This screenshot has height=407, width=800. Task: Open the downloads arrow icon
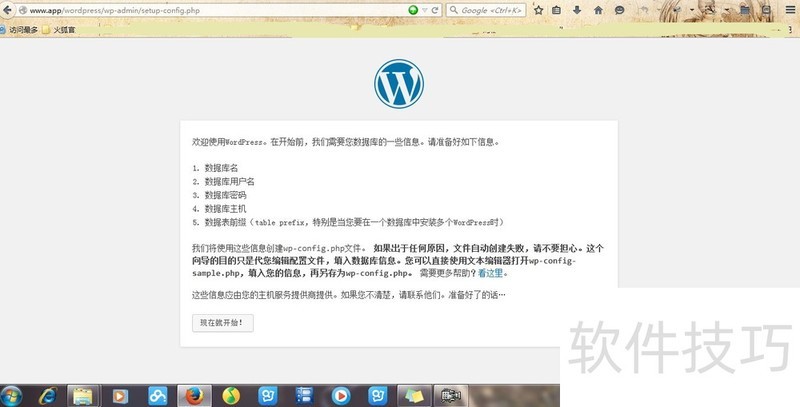[x=577, y=10]
